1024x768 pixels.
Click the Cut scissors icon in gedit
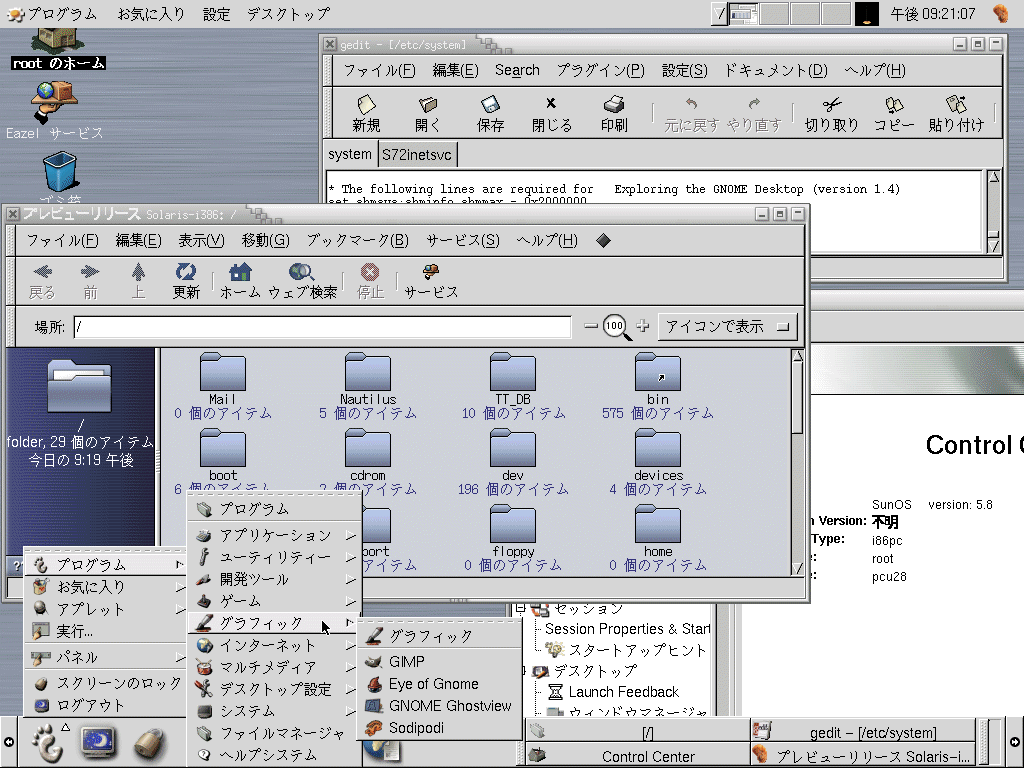coord(831,104)
